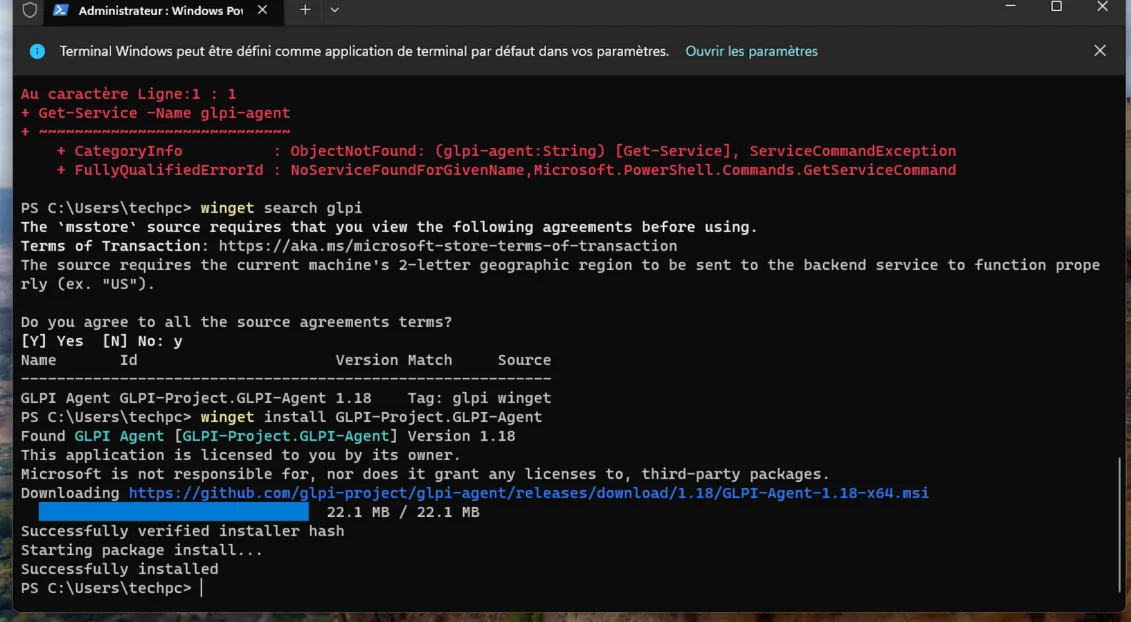This screenshot has height=622, width=1131.
Task: Click the 'CategoryInfo' error line
Action: tap(506, 151)
